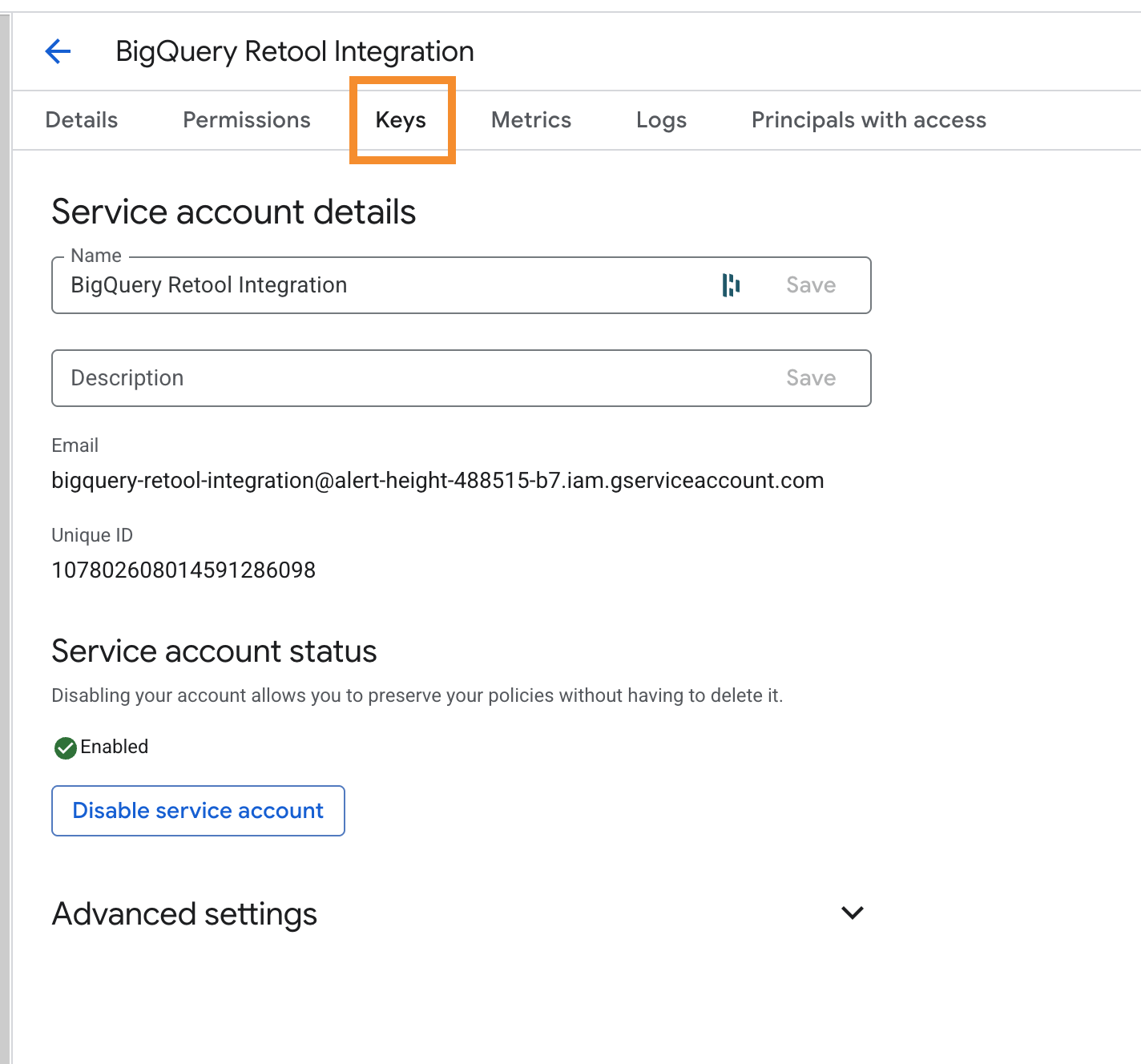Open Principals with access tab

[x=869, y=120]
